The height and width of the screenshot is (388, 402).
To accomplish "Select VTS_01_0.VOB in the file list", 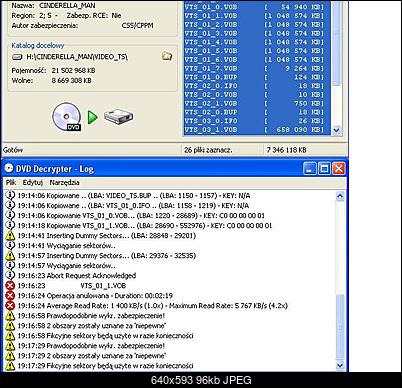I will point(257,7).
